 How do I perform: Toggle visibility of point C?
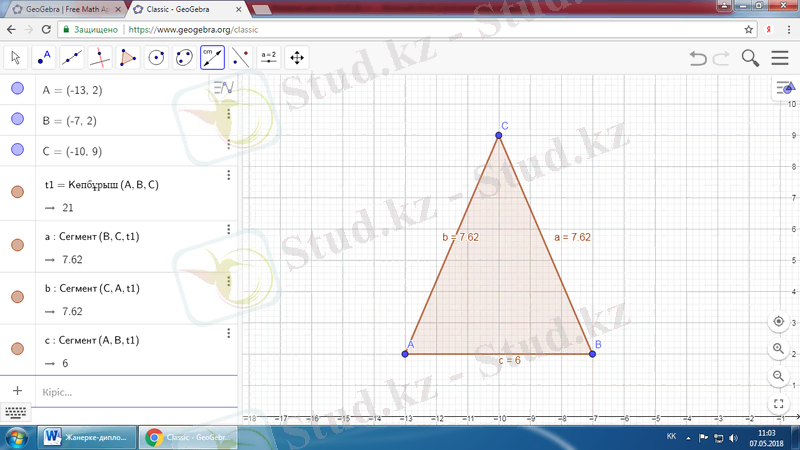[17, 149]
